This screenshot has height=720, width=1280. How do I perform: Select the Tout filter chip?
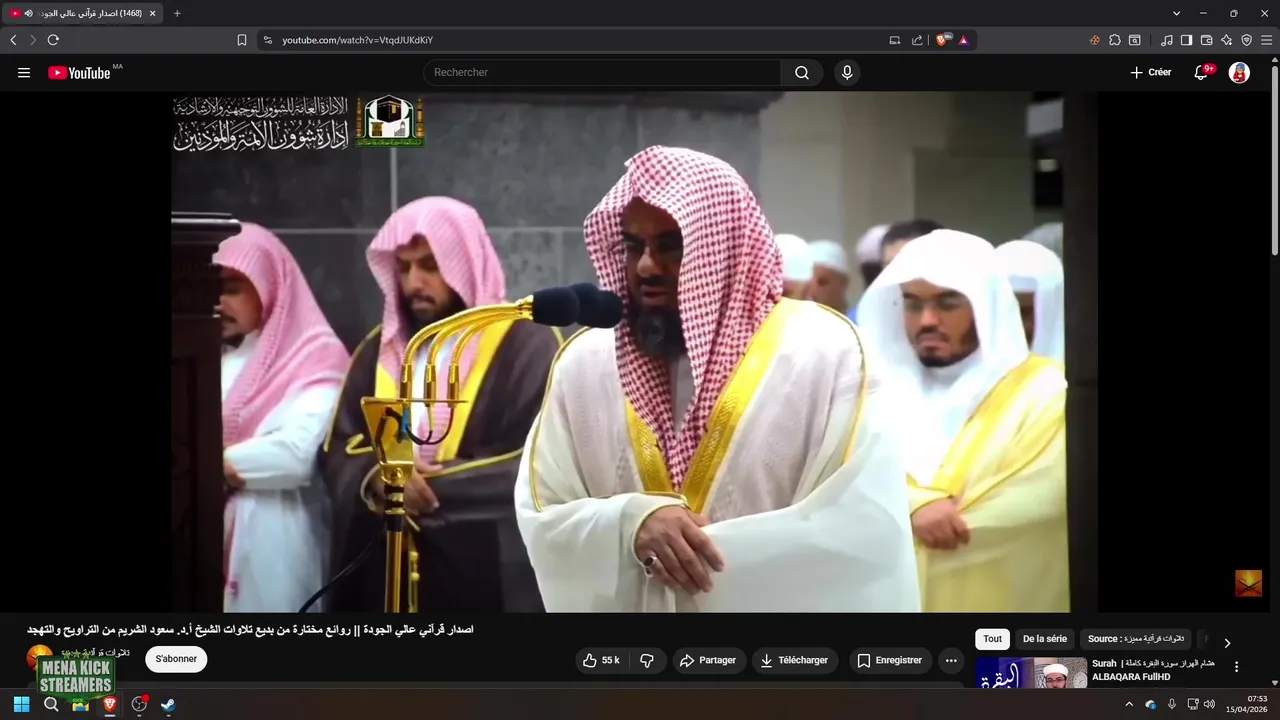[992, 639]
